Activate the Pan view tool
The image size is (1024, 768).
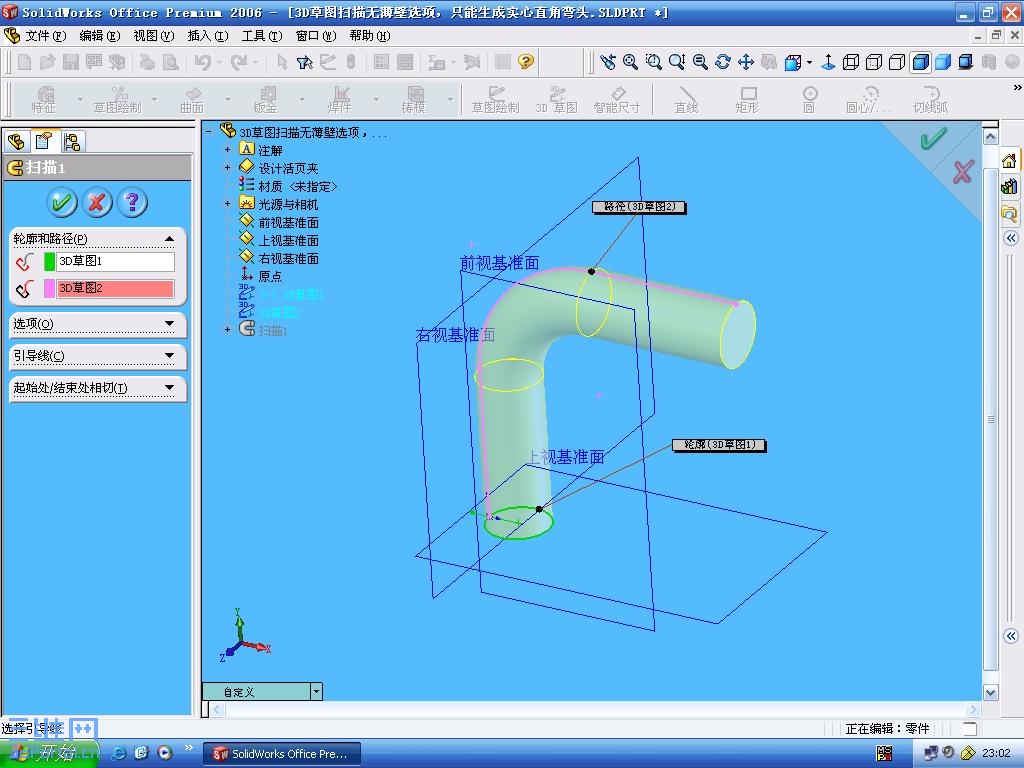click(x=746, y=62)
